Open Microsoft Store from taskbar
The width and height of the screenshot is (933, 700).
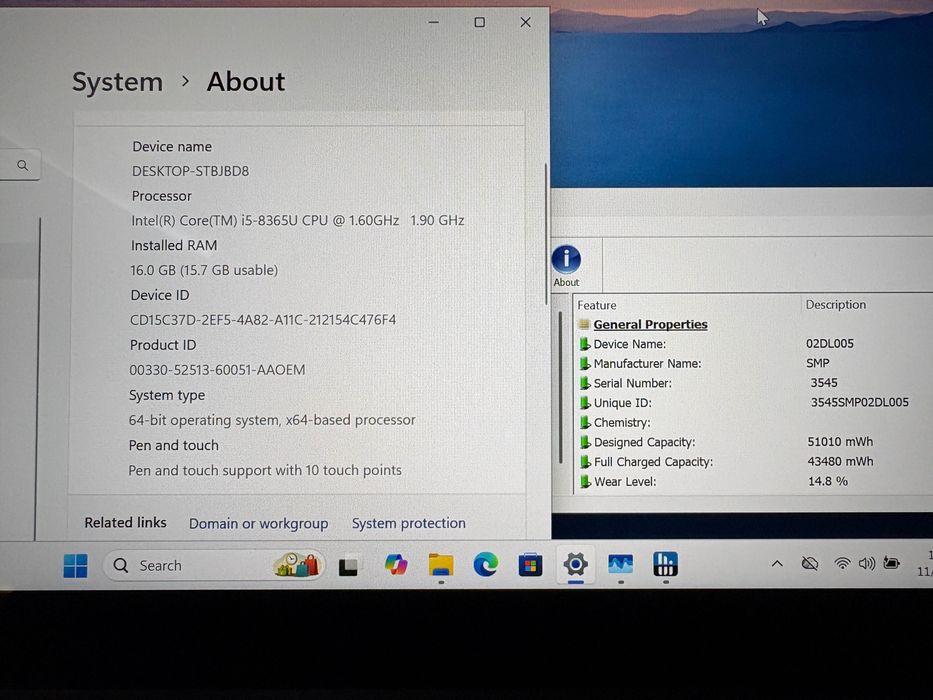point(530,565)
